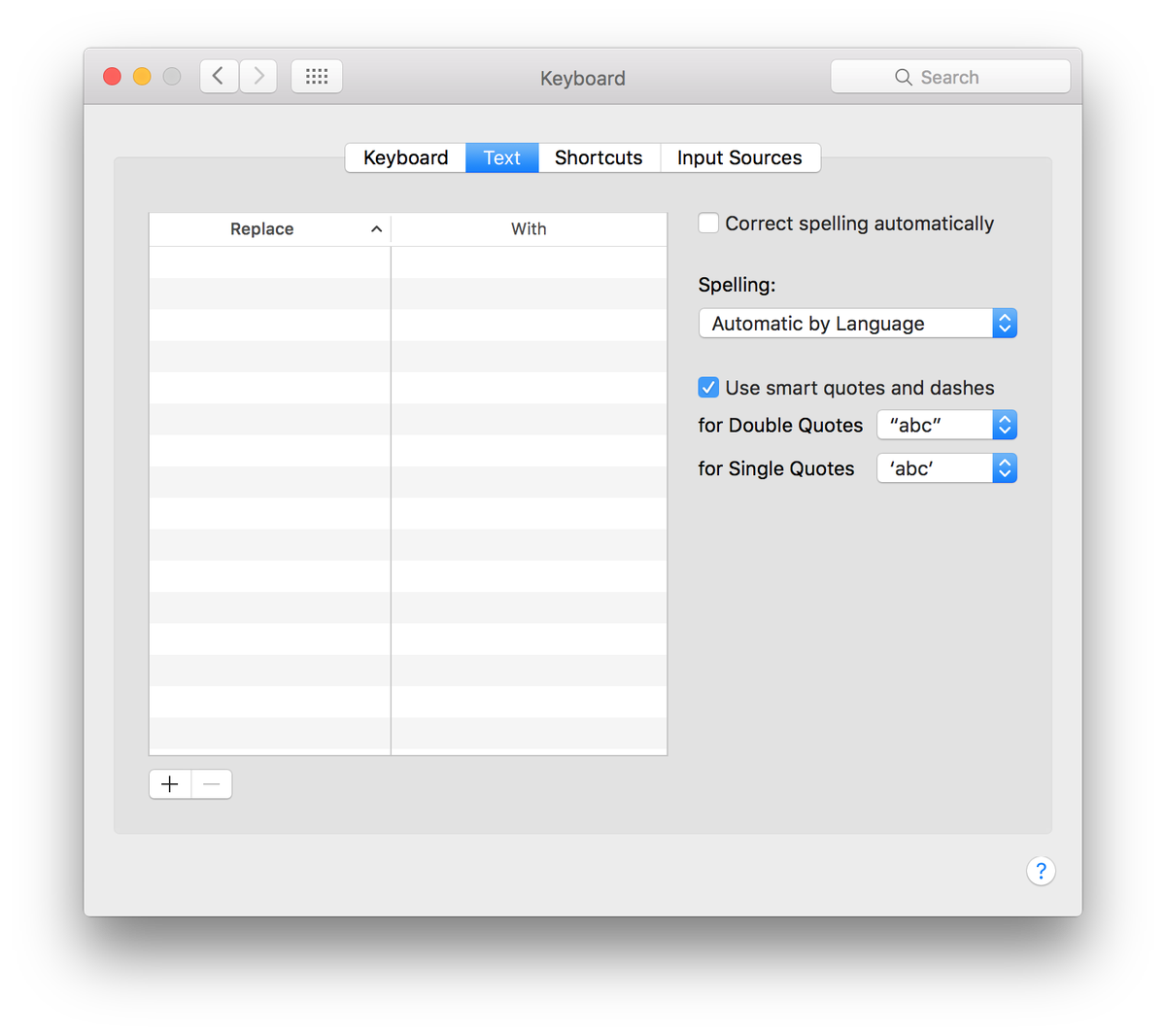Disable Use smart quotes and dashes
This screenshot has height=1036, width=1166.
709,388
